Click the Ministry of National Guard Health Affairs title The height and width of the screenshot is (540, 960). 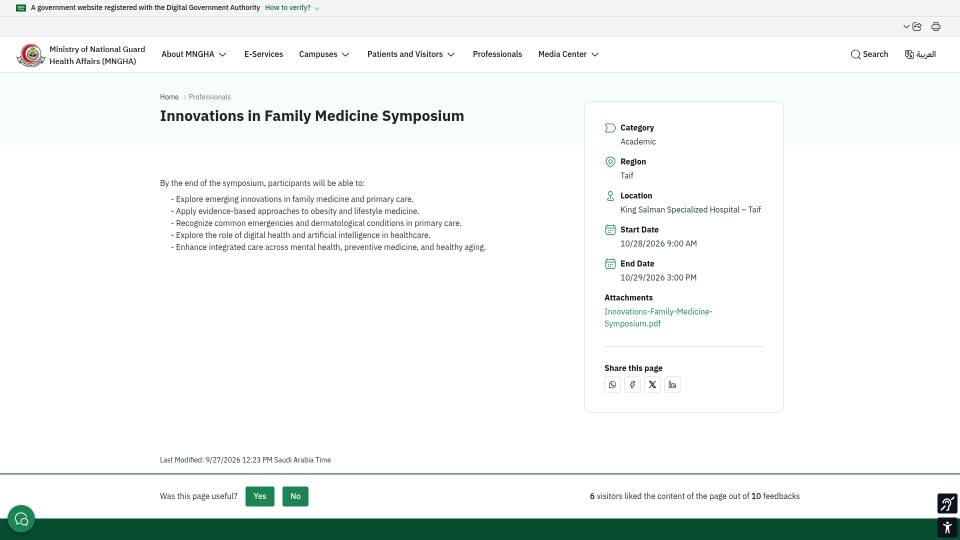pyautogui.click(x=97, y=55)
